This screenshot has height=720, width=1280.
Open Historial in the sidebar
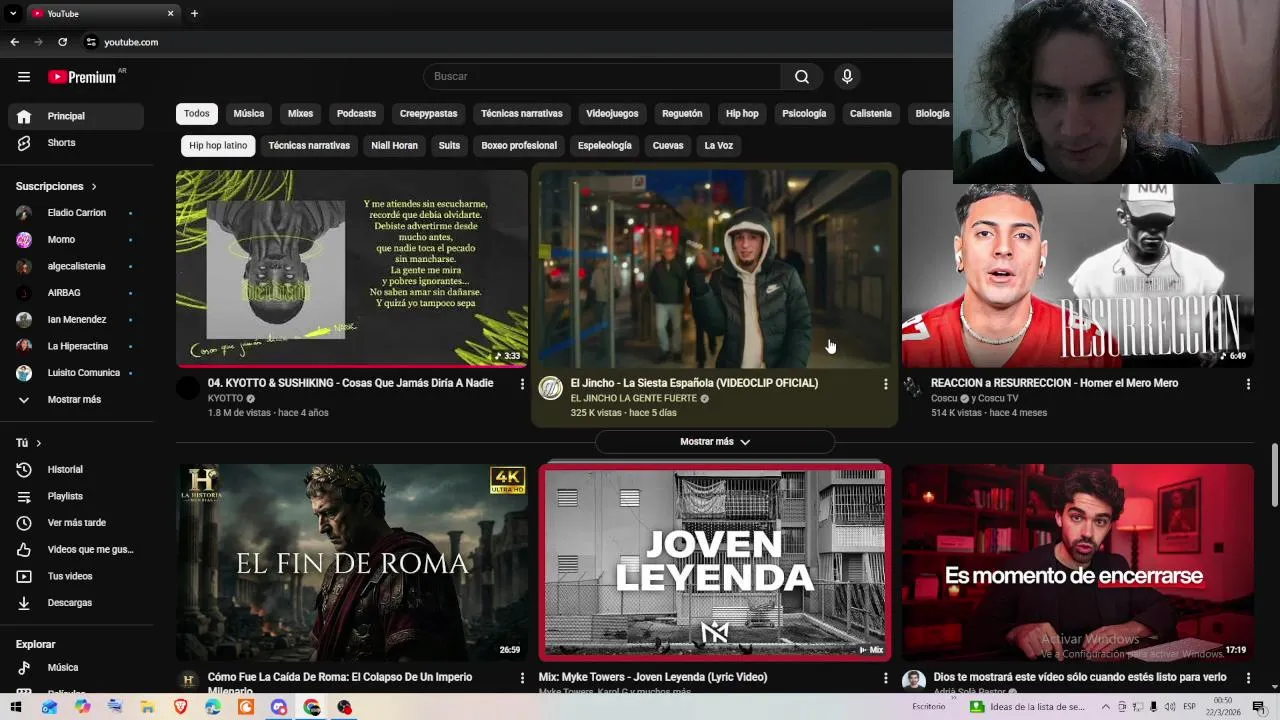76,469
